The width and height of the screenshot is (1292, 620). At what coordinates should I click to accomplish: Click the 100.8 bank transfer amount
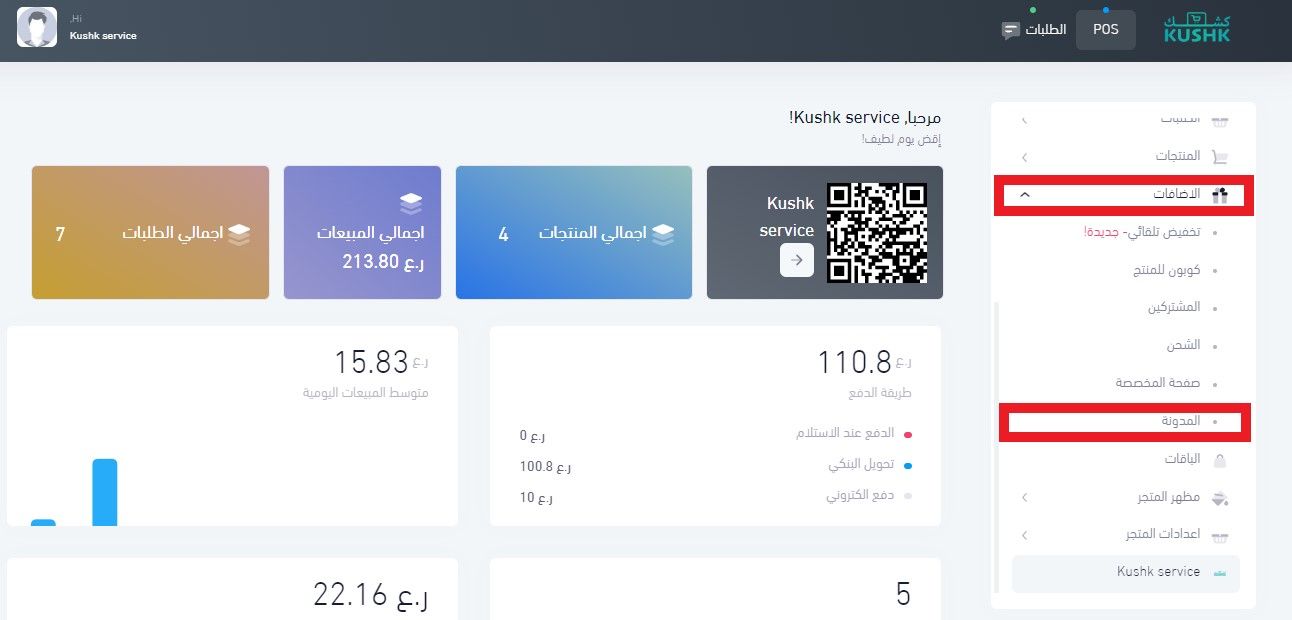coord(545,467)
